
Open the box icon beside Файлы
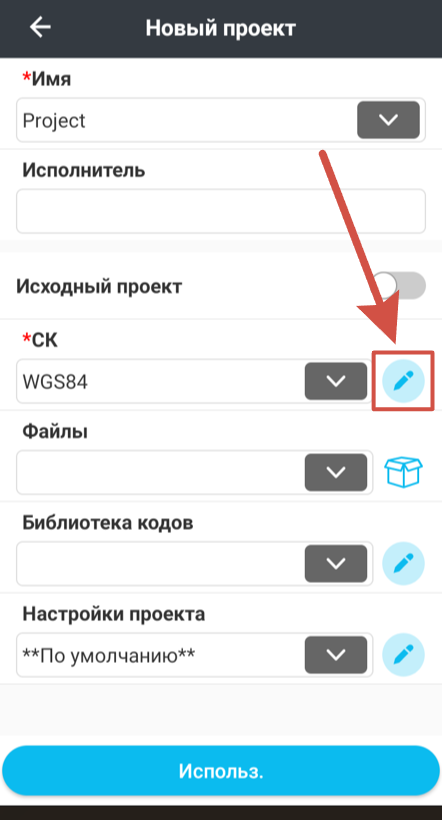[403, 472]
